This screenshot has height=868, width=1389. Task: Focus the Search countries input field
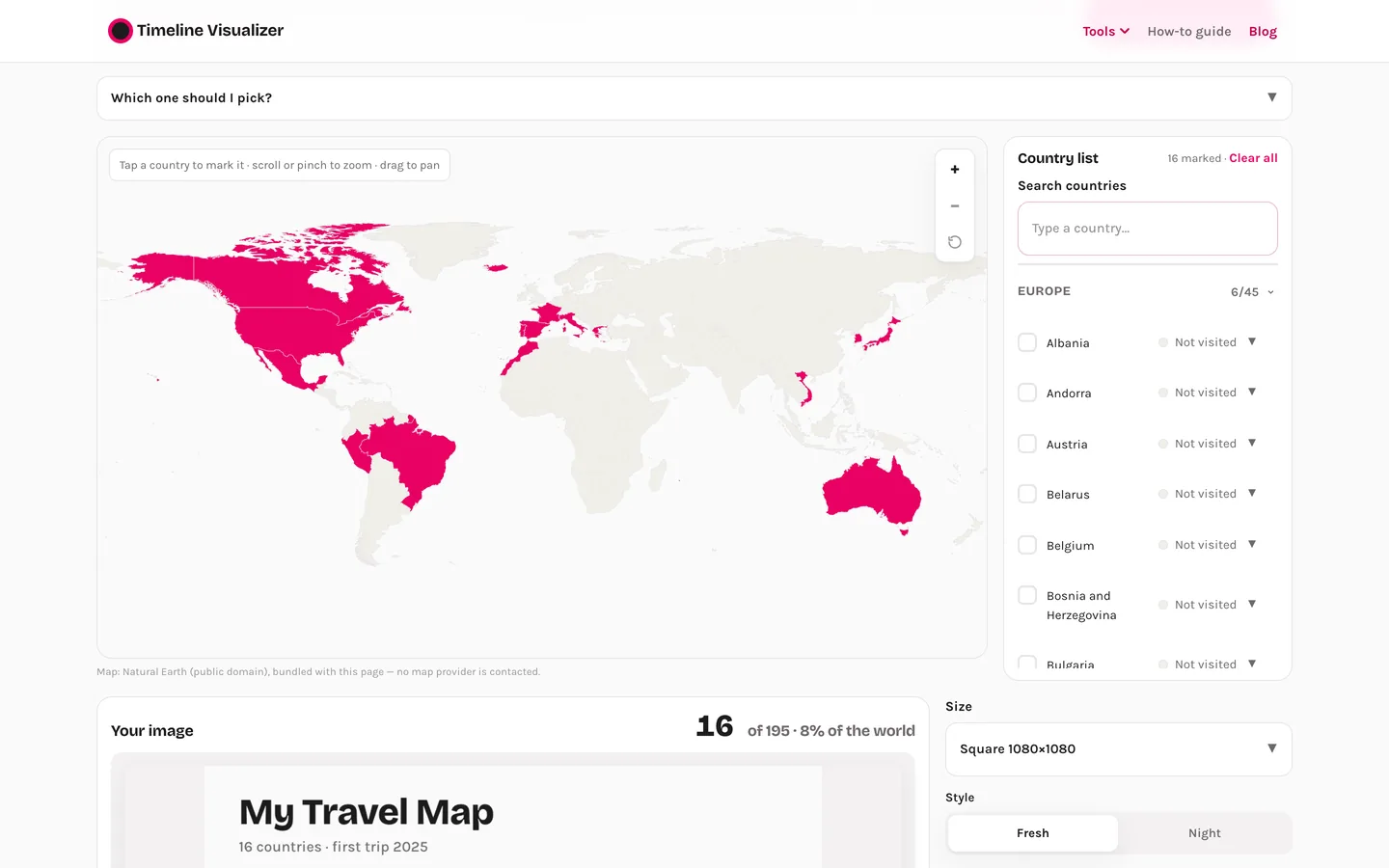[x=1148, y=229]
